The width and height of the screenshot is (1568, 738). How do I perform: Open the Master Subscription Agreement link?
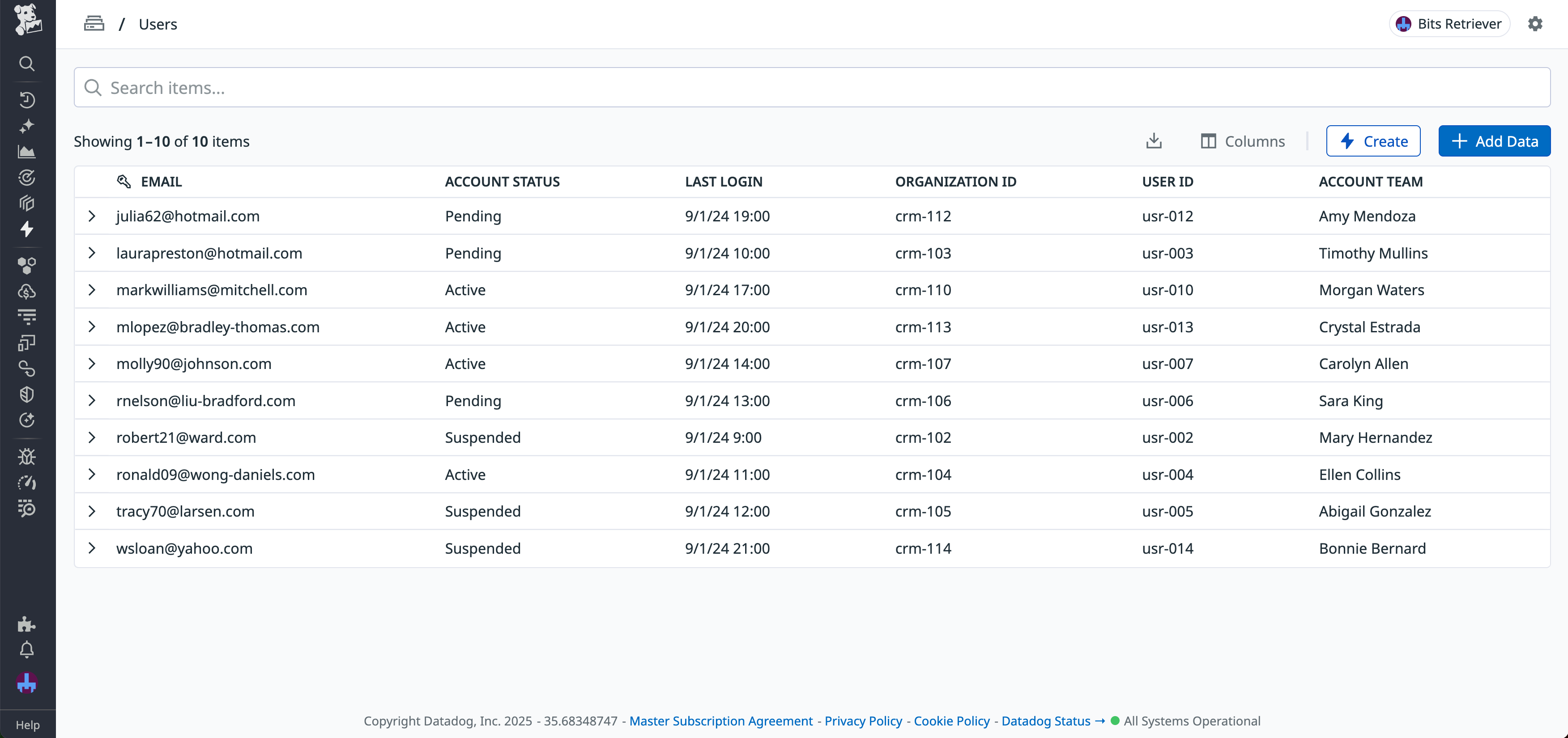tap(721, 721)
